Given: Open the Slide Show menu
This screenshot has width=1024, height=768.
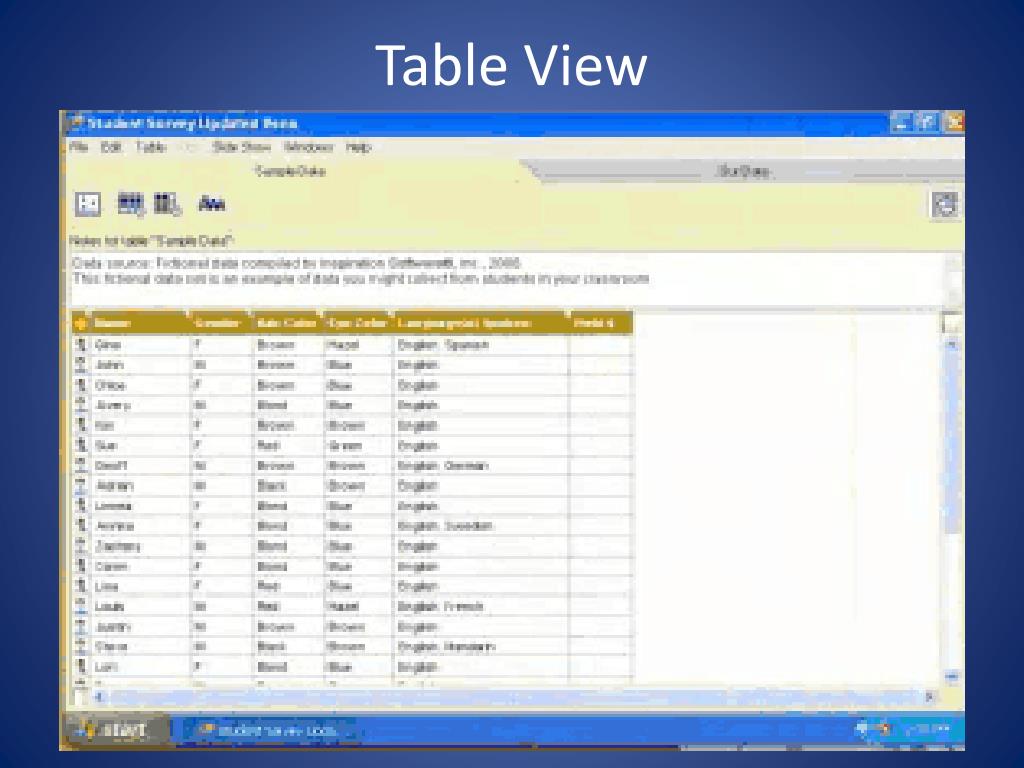Looking at the screenshot, I should pos(241,147).
